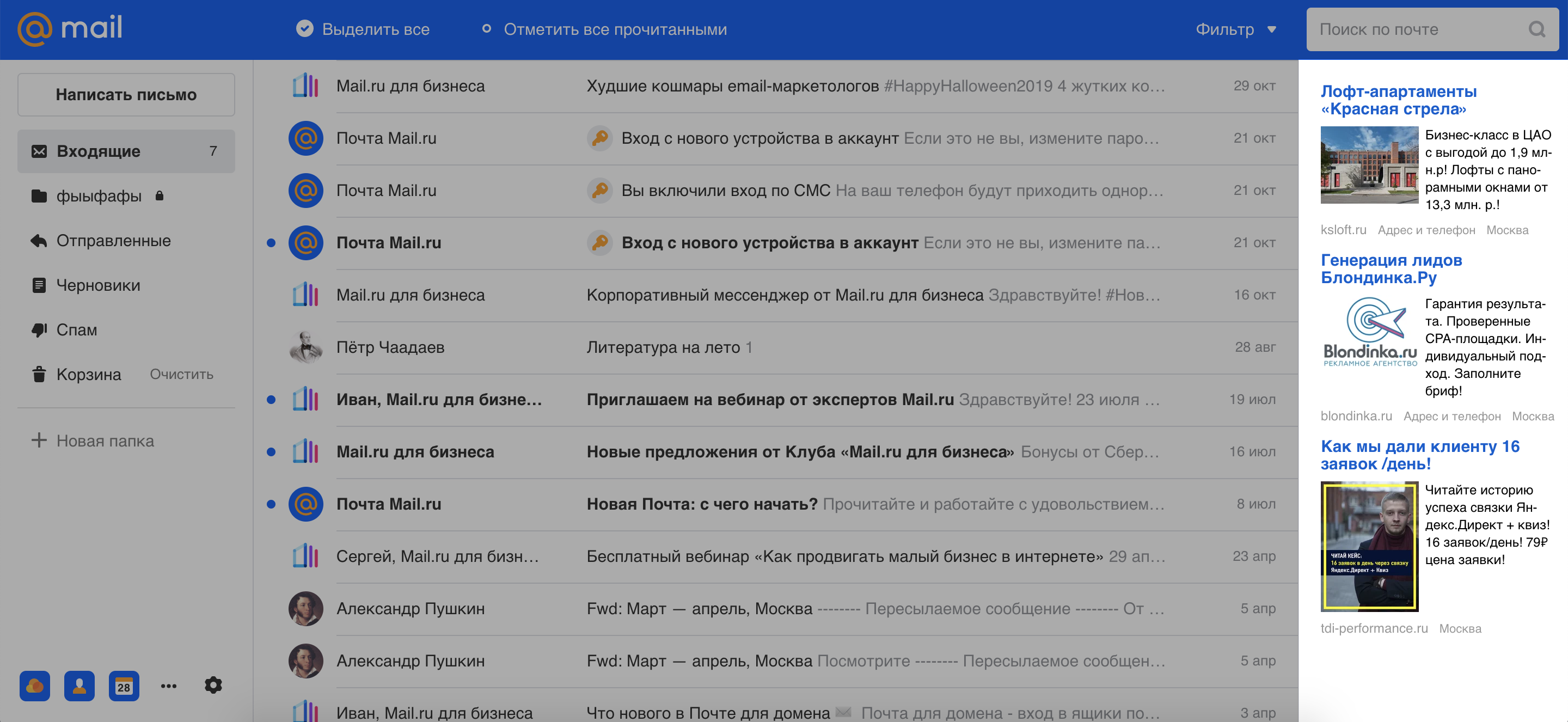
Task: Open the contacts icon in sidebar
Action: pyautogui.click(x=79, y=686)
